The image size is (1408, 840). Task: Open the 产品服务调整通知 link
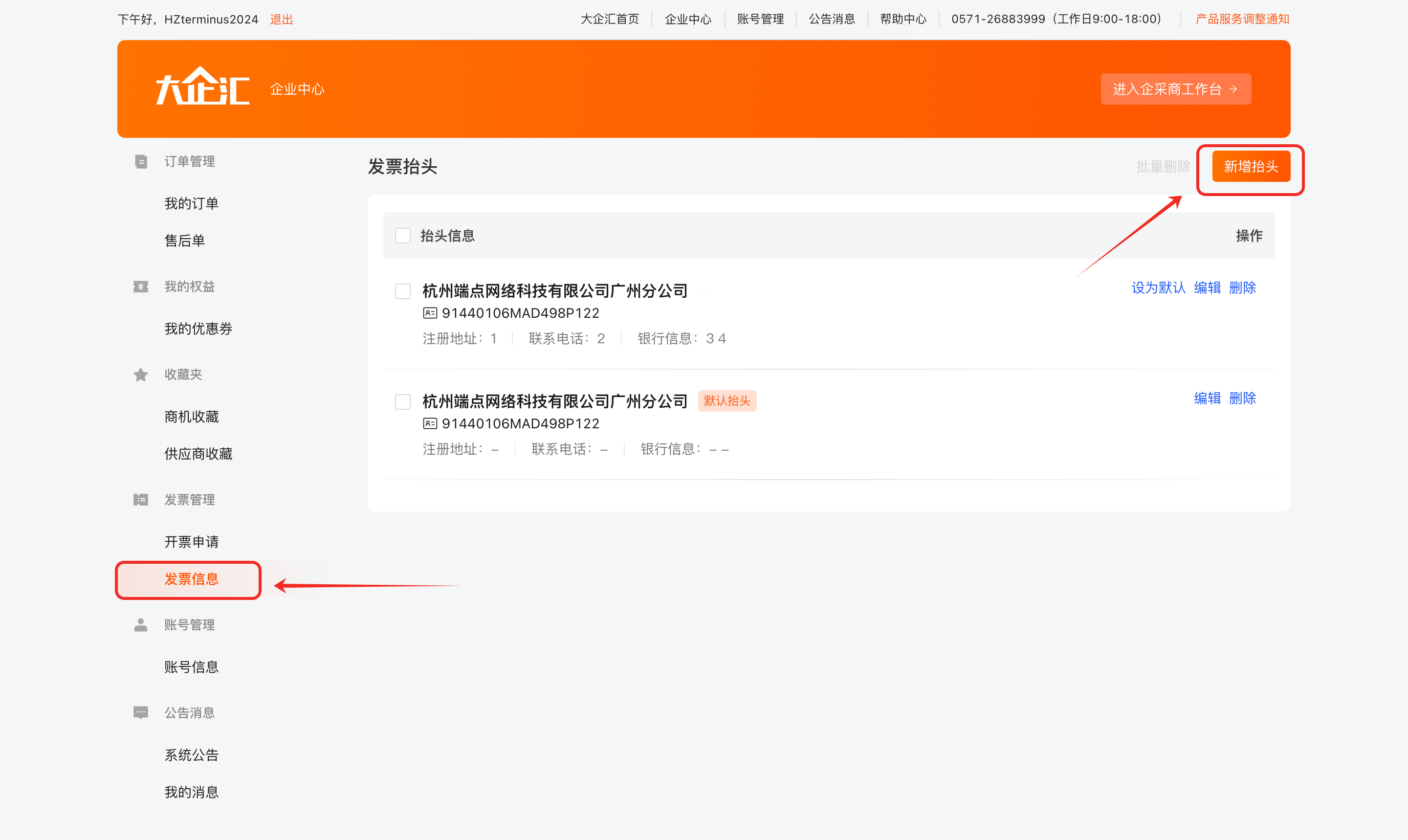coord(1242,19)
